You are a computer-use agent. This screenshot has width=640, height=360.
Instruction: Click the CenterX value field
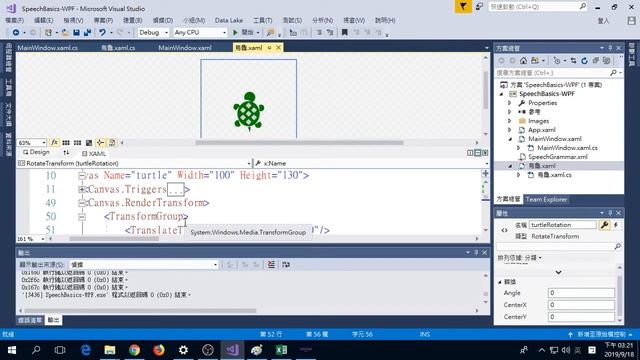pyautogui.click(x=581, y=305)
